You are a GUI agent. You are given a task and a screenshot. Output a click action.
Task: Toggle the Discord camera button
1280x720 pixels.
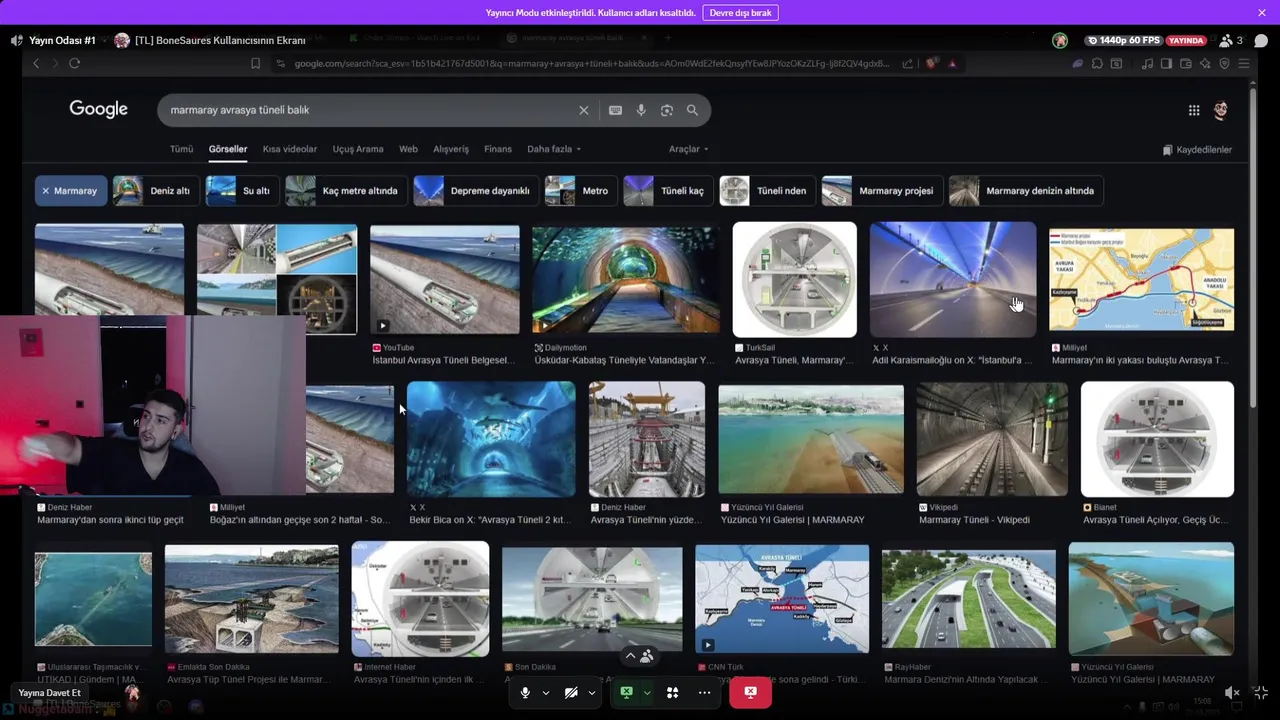[571, 692]
